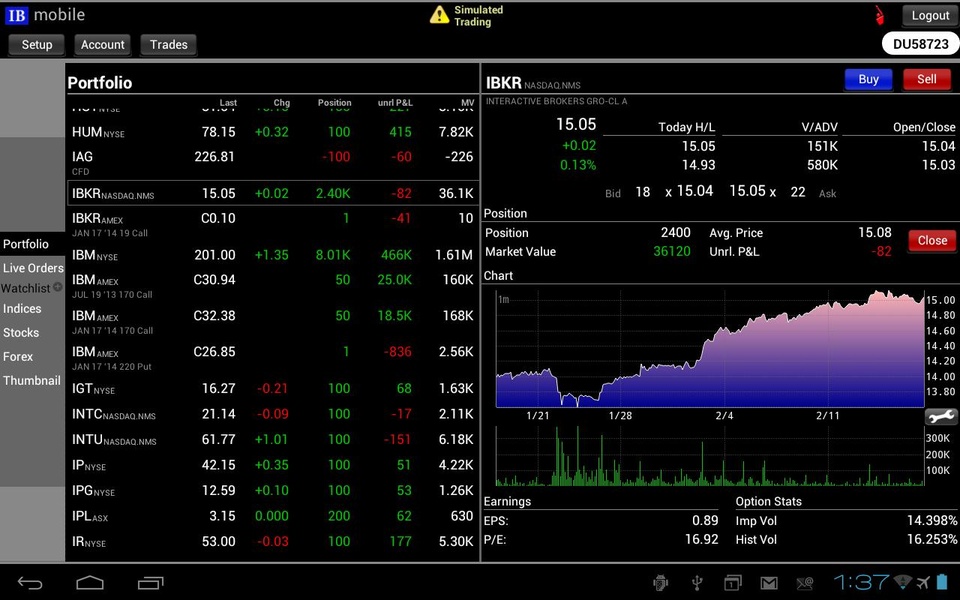This screenshot has width=960, height=600.
Task: Select the IBM NYSE portfolio row
Action: pyautogui.click(x=272, y=255)
